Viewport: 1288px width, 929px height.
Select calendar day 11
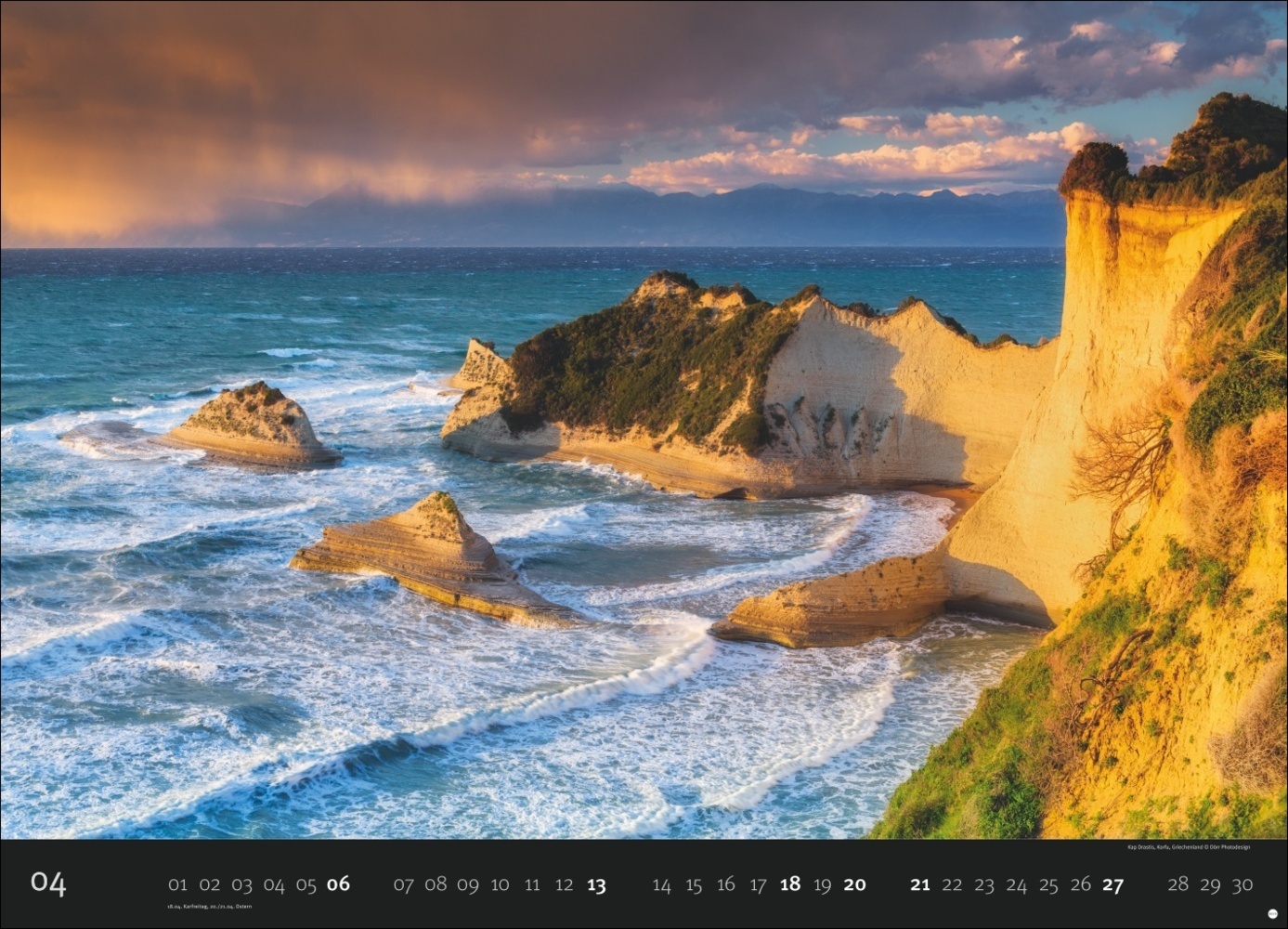pyautogui.click(x=532, y=885)
